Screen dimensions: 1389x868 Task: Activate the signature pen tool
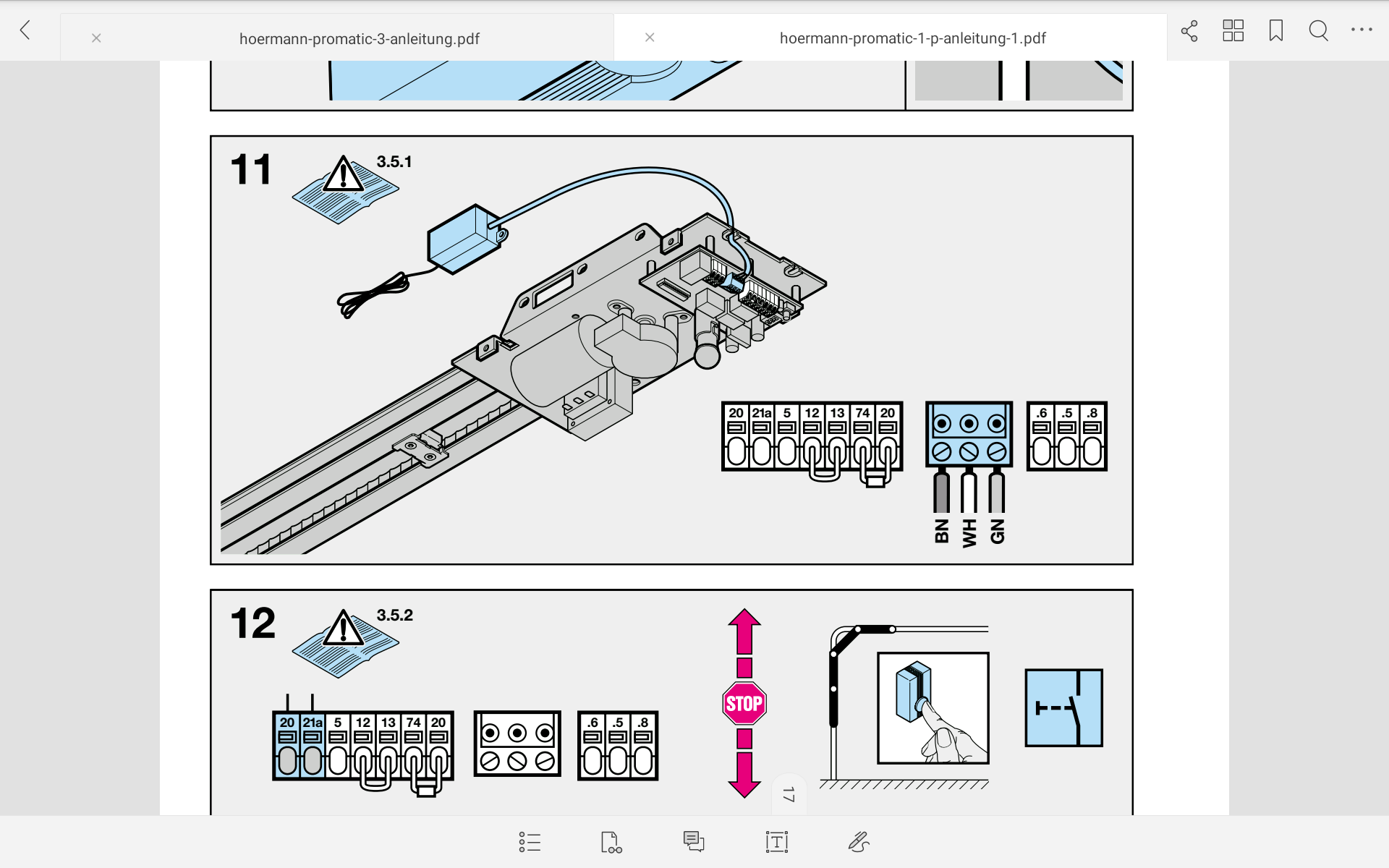(858, 842)
